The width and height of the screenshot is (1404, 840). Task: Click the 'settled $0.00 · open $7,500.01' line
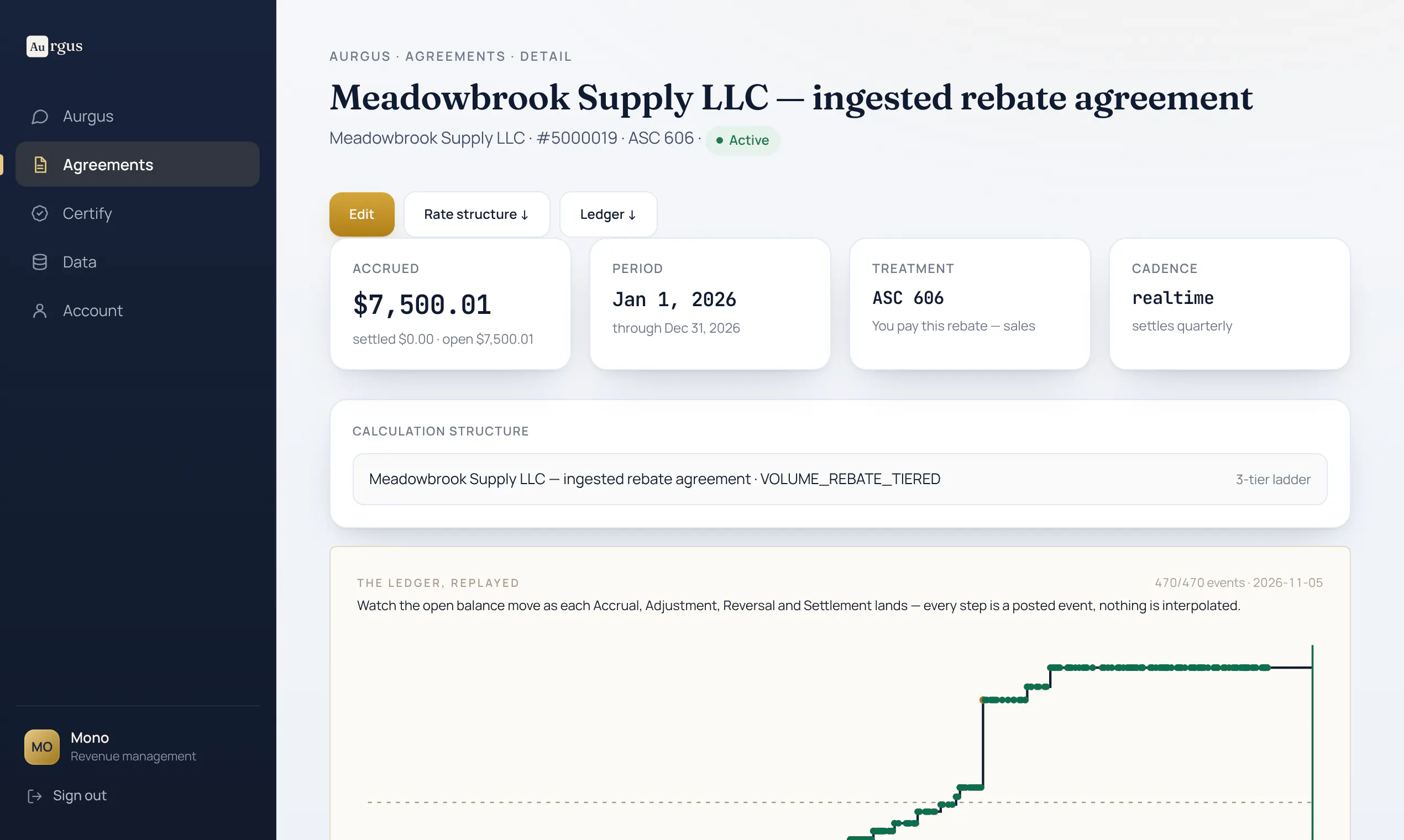point(443,339)
